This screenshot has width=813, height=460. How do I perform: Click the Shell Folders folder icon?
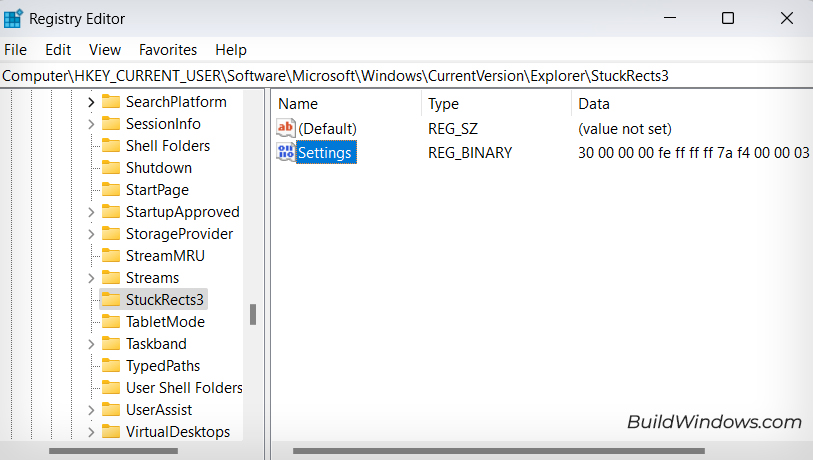coord(111,145)
